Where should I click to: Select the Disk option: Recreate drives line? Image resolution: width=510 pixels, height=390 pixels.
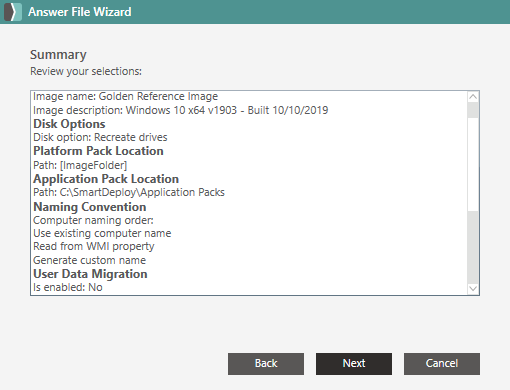[100, 137]
